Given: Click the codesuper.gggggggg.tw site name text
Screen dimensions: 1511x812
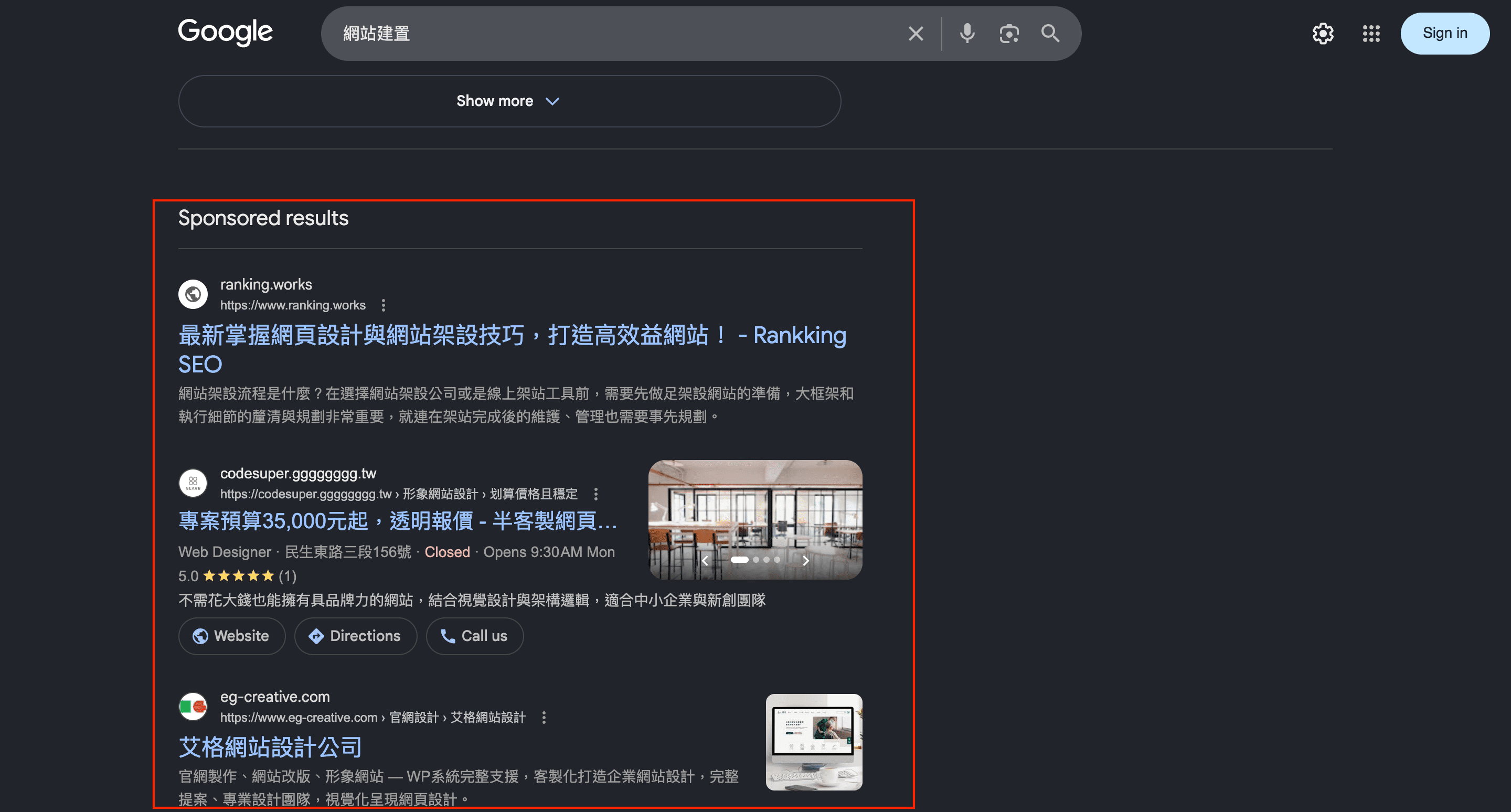Looking at the screenshot, I should click(298, 473).
